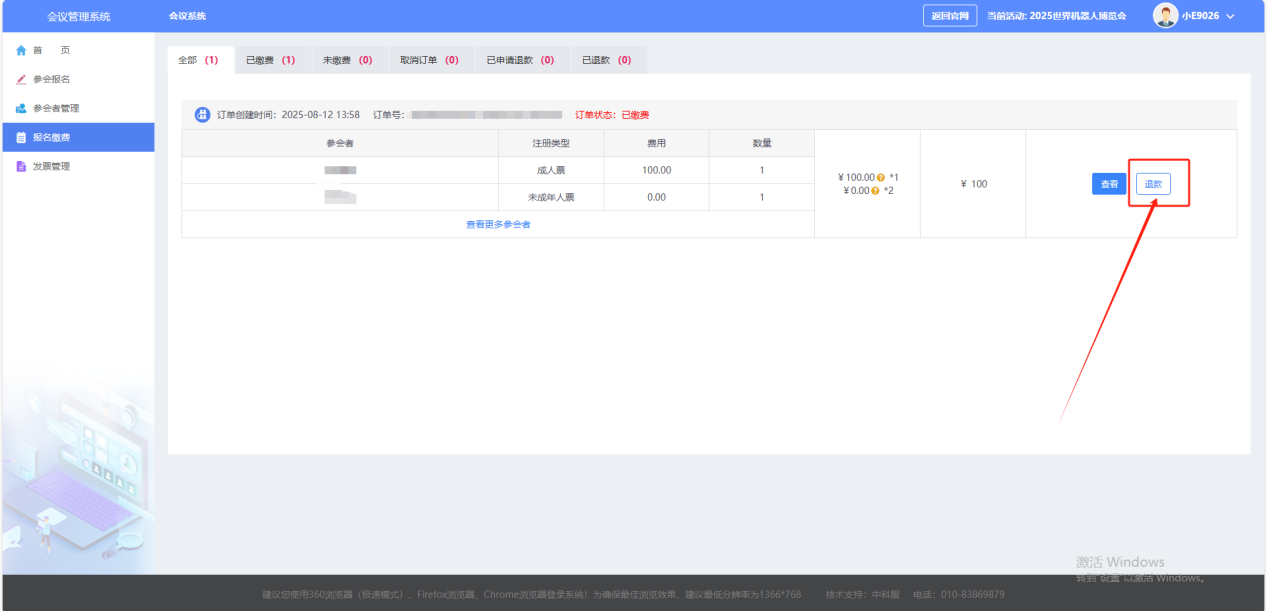
Task: Expand the user dropdown arrow by 小E9026
Action: 1230,17
